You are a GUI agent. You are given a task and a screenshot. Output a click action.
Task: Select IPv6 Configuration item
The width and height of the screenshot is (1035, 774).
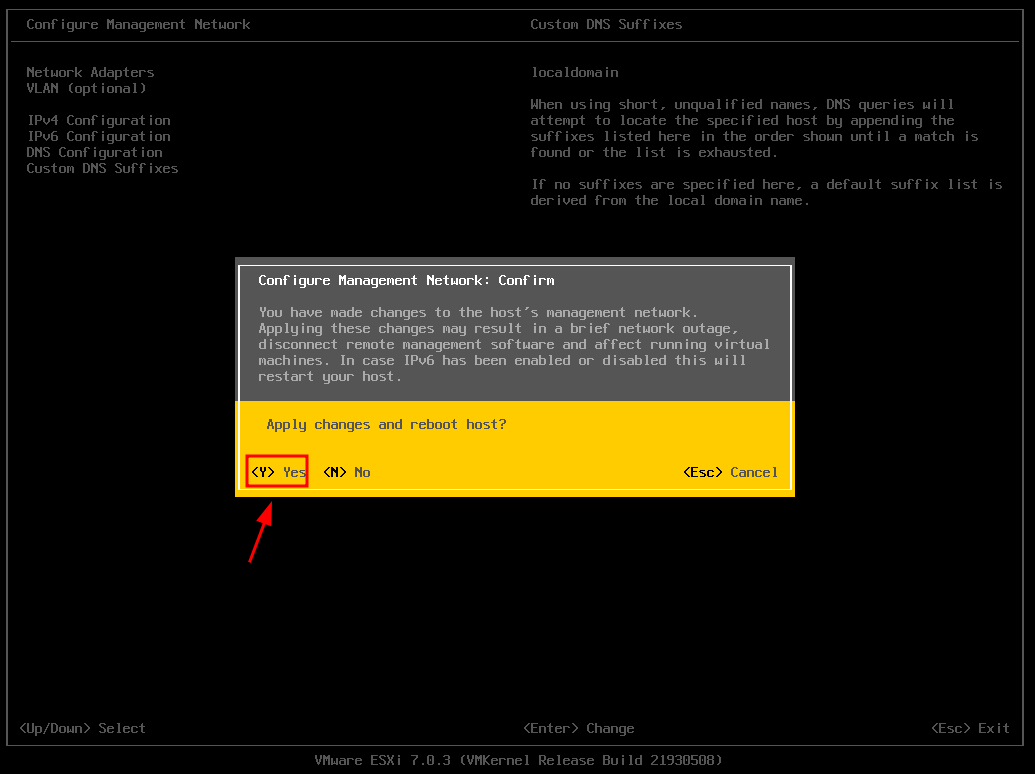pyautogui.click(x=99, y=136)
